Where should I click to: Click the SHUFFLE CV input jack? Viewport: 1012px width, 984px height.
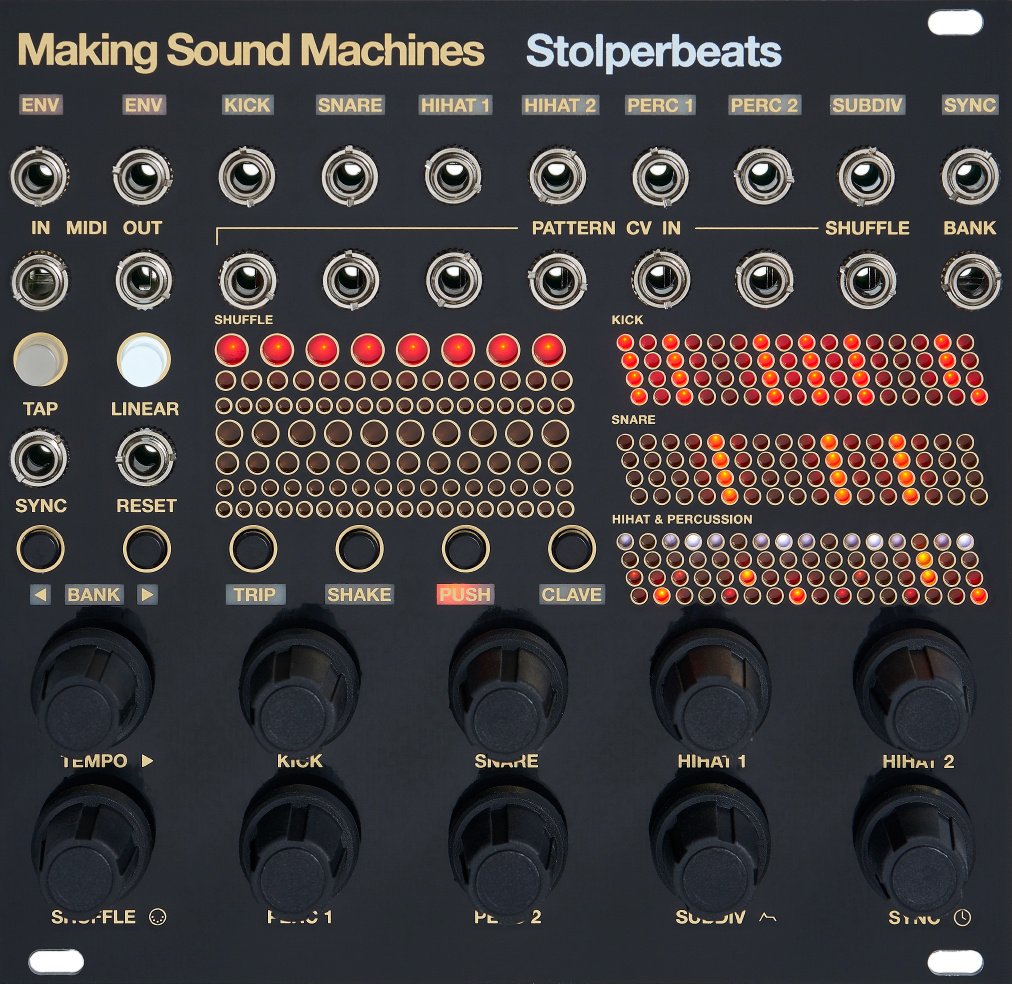click(868, 281)
